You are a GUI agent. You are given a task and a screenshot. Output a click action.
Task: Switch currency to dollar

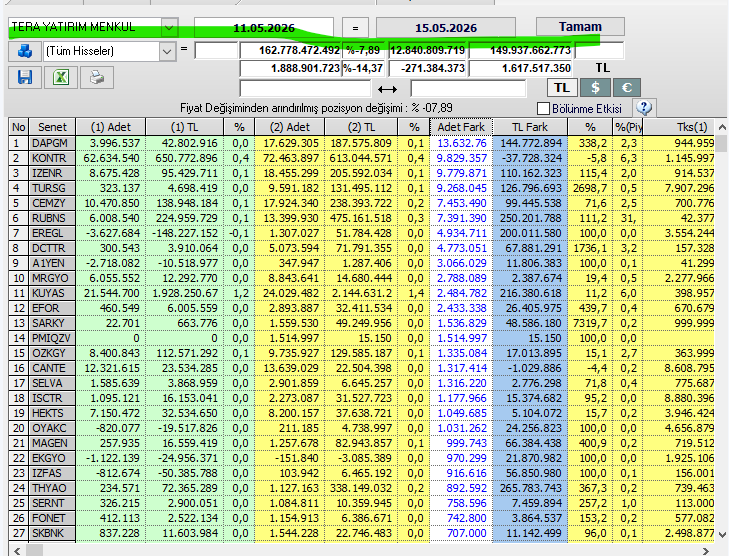tap(595, 87)
